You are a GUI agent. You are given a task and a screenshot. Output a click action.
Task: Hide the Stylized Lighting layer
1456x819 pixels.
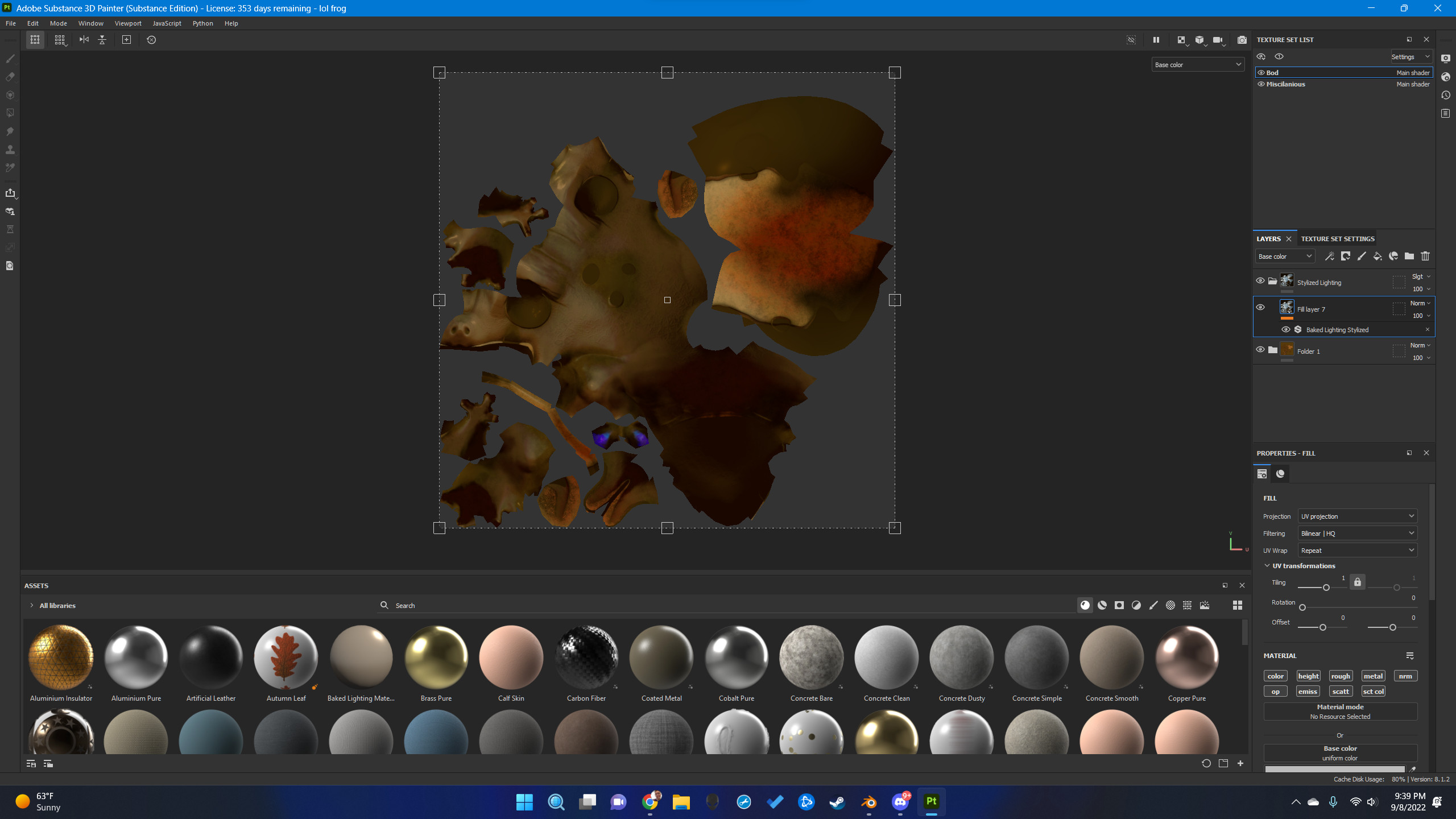pyautogui.click(x=1260, y=281)
